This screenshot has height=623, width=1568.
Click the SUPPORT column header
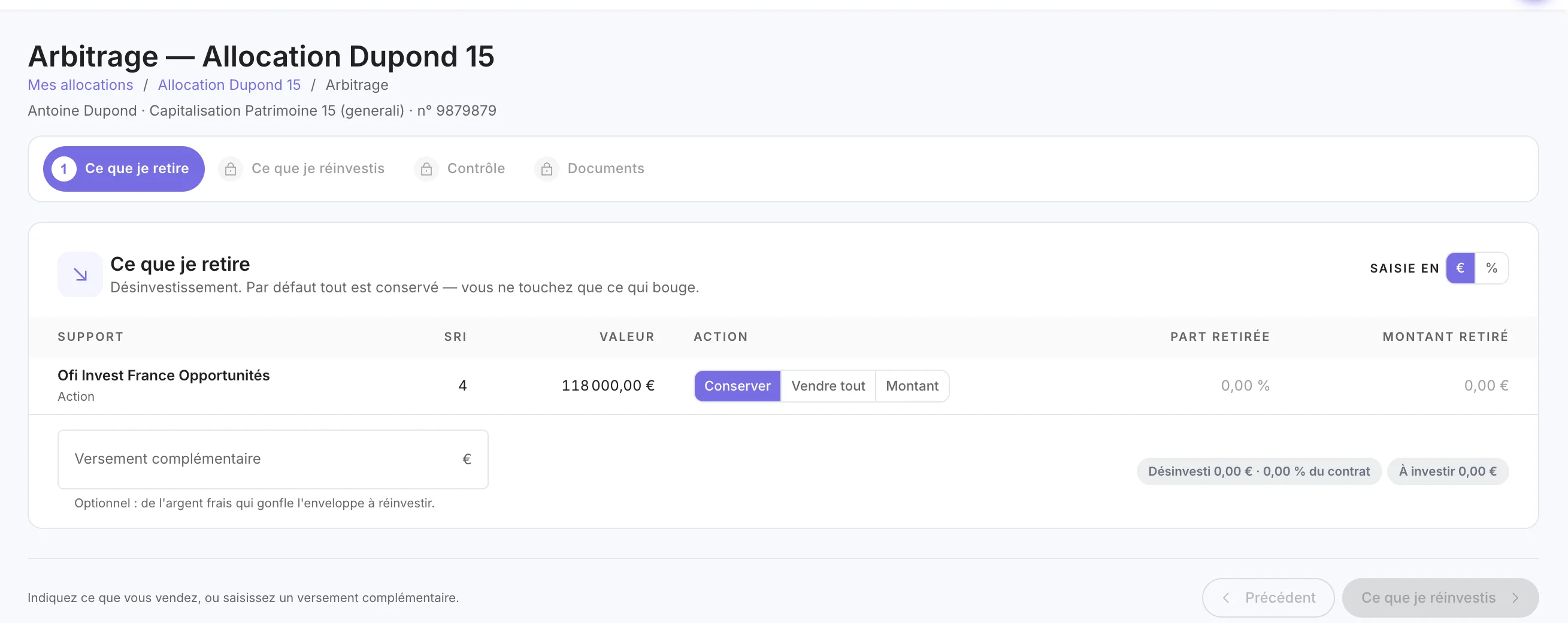(90, 337)
